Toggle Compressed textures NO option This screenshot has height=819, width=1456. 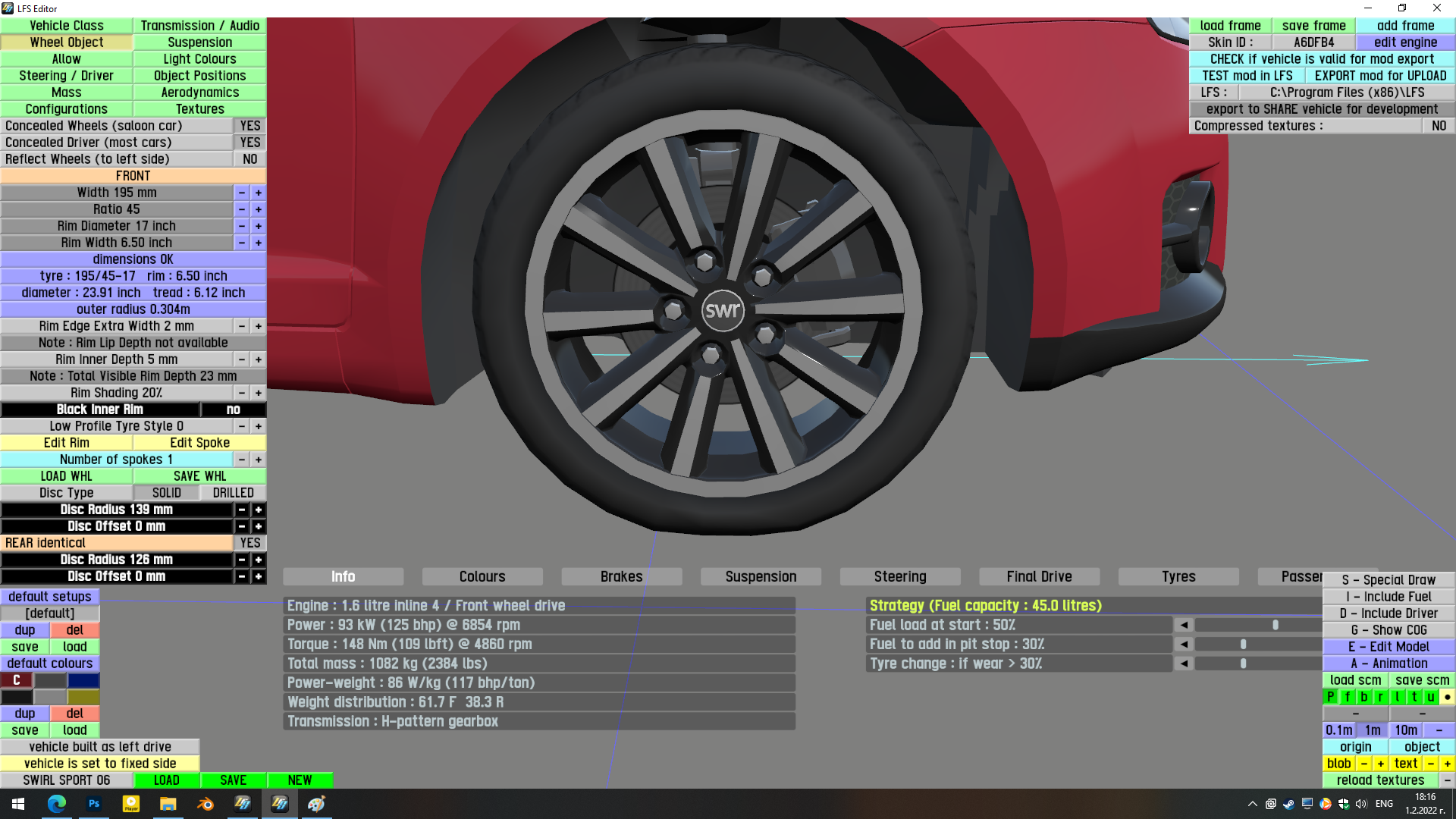click(x=1438, y=126)
